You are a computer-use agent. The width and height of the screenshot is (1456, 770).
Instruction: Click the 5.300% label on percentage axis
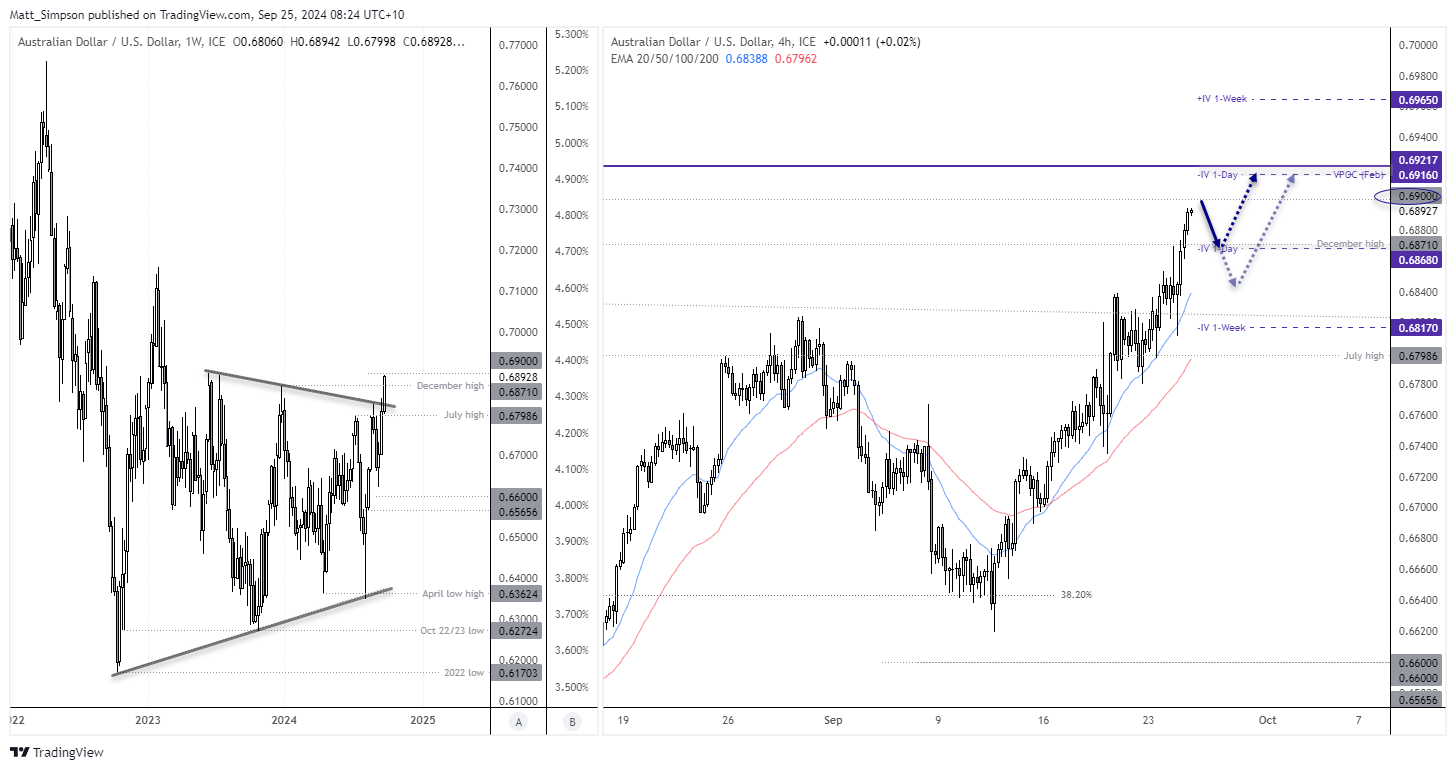click(x=571, y=34)
